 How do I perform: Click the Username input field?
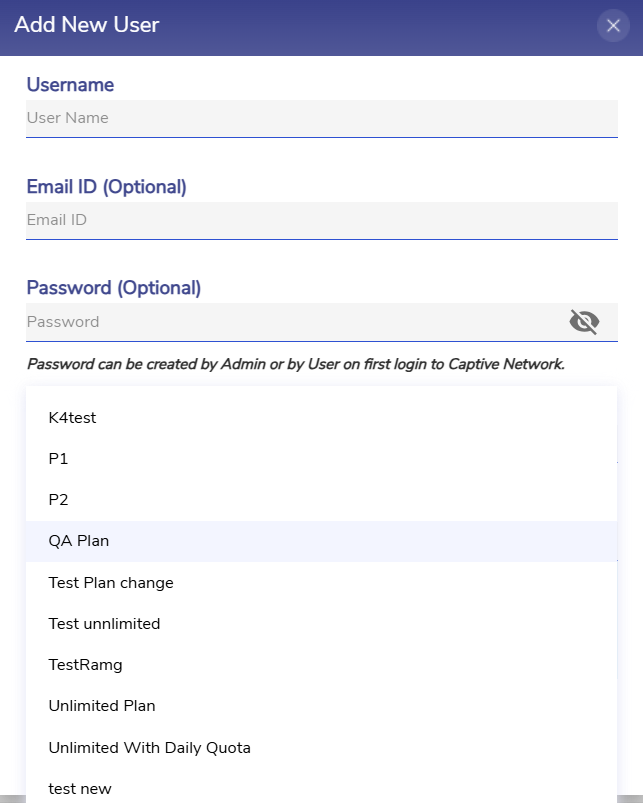tap(321, 118)
